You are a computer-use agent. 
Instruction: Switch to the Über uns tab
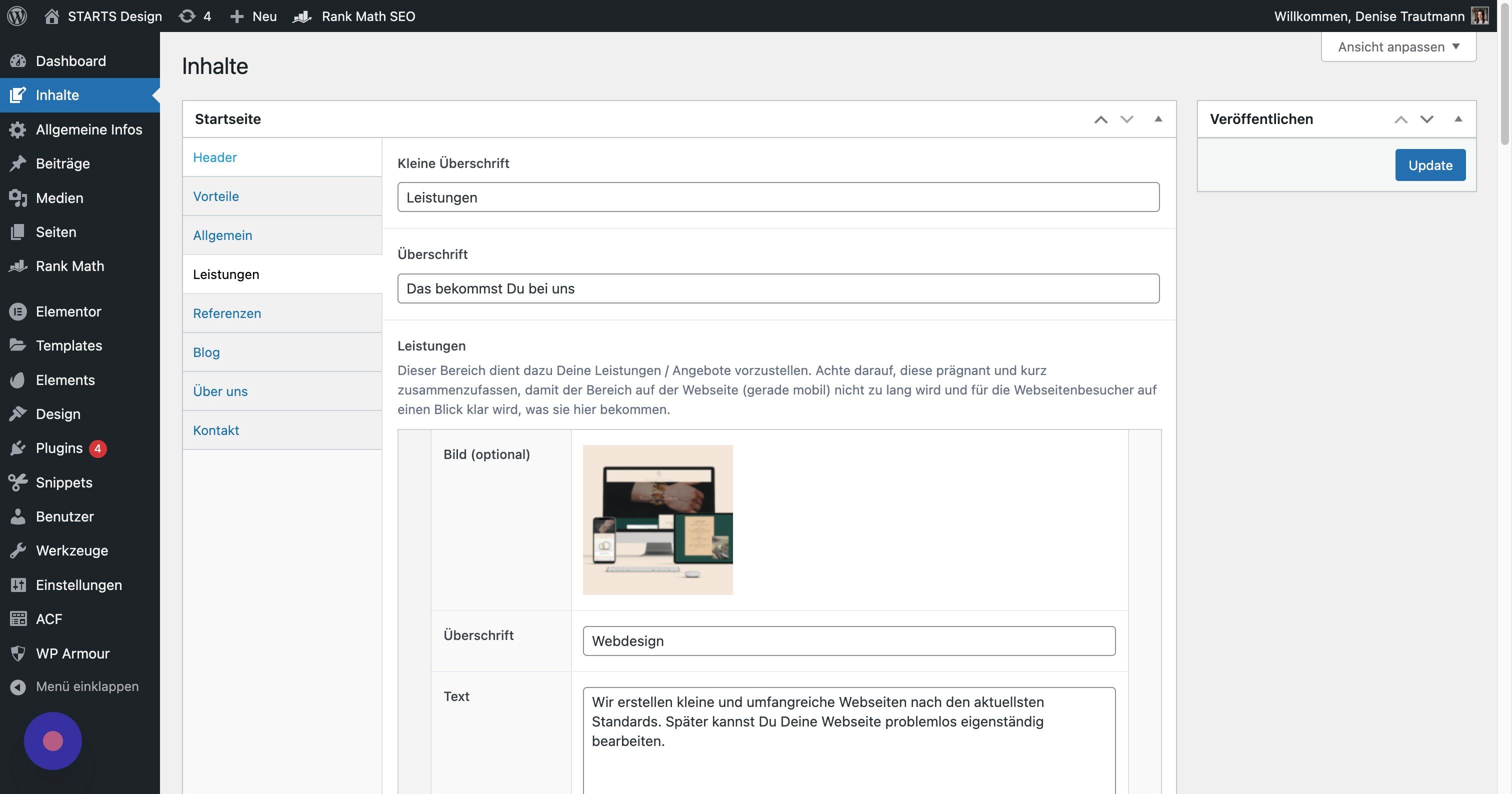pos(281,391)
